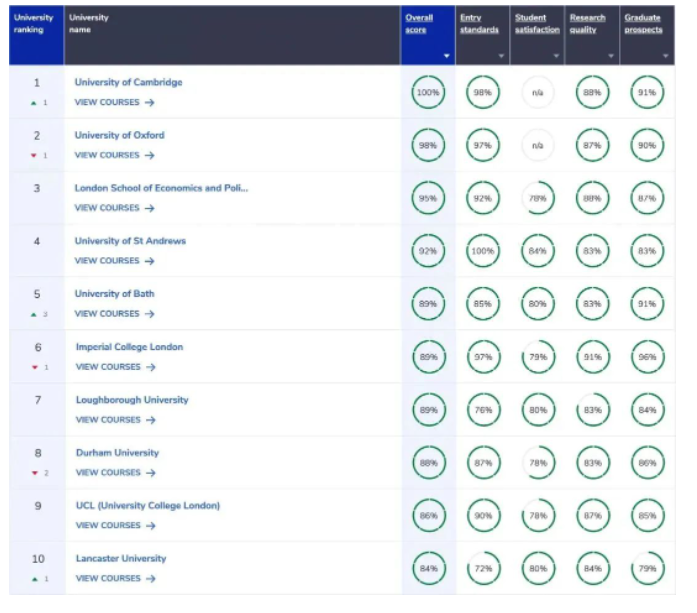Open Imperial College London link
Viewport: 697px width, 613px height.
click(x=129, y=347)
